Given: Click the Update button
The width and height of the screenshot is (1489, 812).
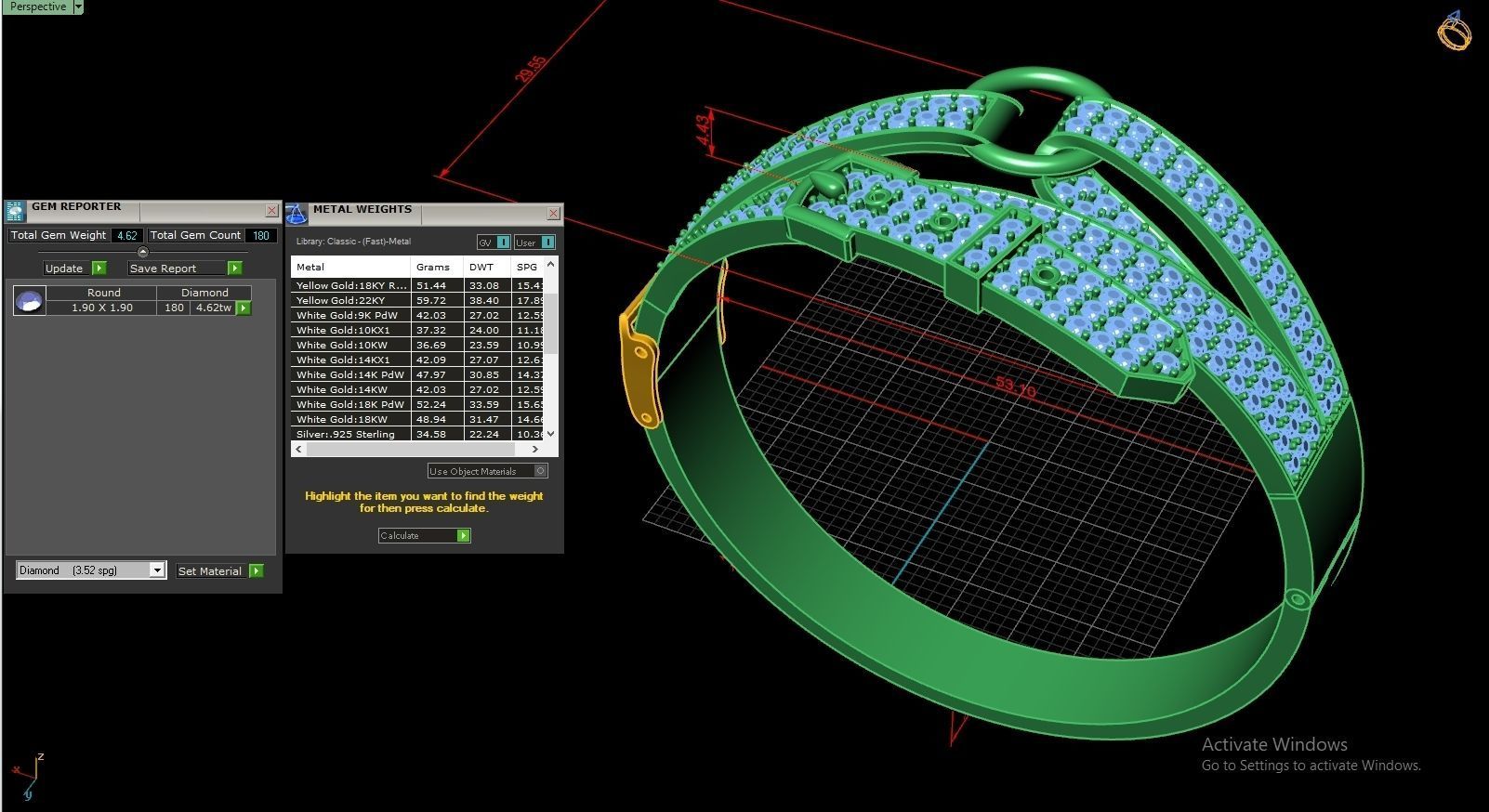Looking at the screenshot, I should point(67,268).
